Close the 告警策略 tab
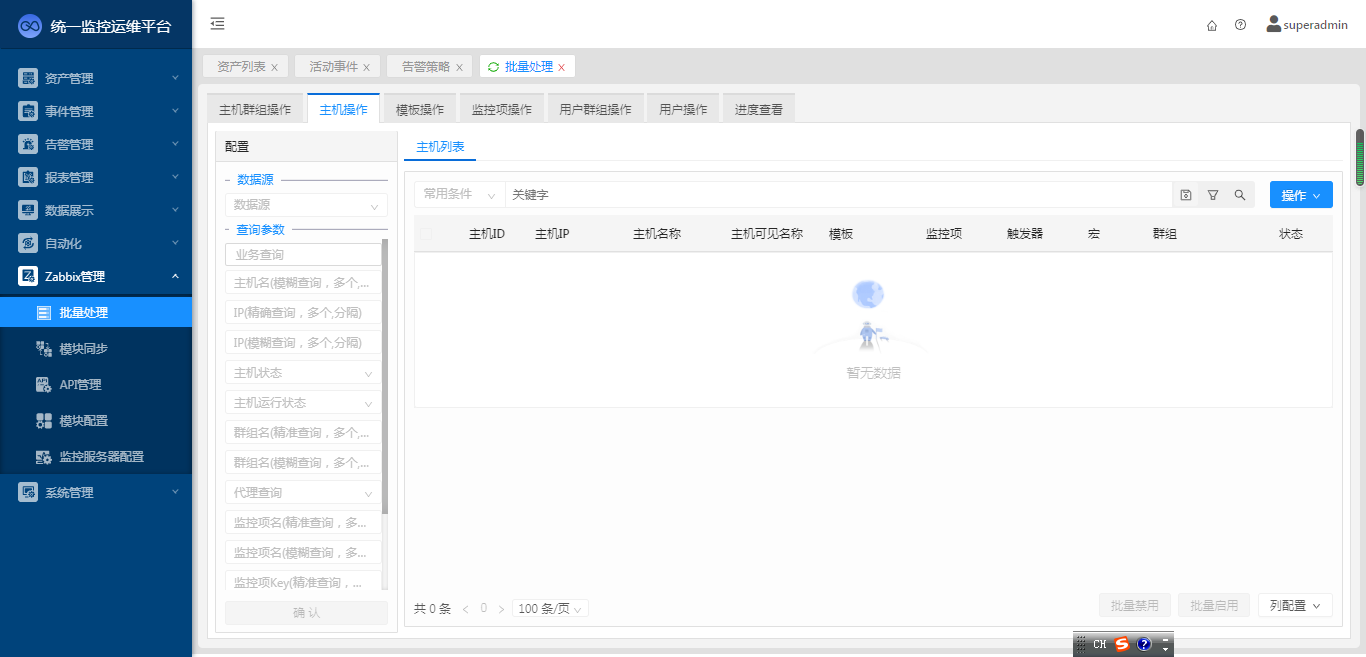The height and width of the screenshot is (657, 1366). coord(459,68)
